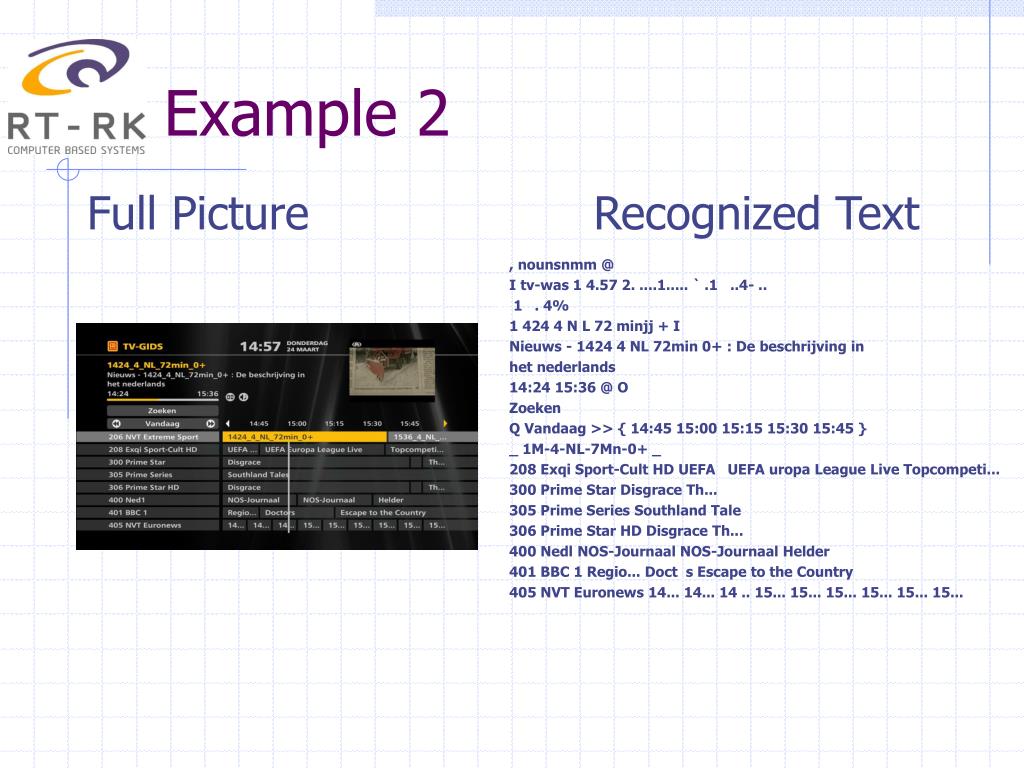Viewport: 1024px width, 768px height.
Task: Click recognized line ', nounsnmm @'
Action: (x=562, y=265)
